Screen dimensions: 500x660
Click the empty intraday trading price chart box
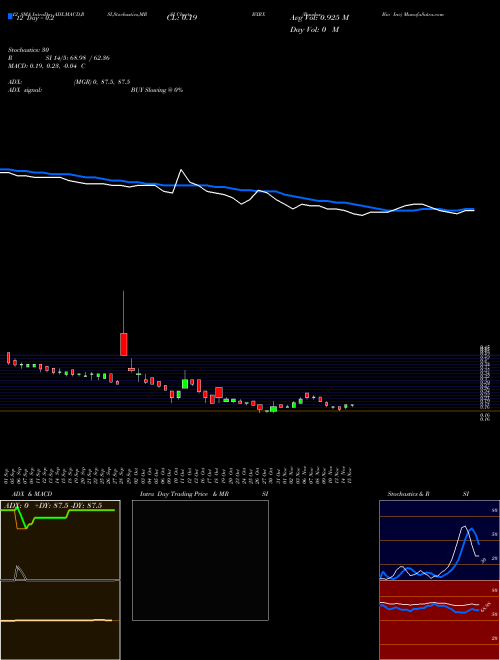click(200, 560)
